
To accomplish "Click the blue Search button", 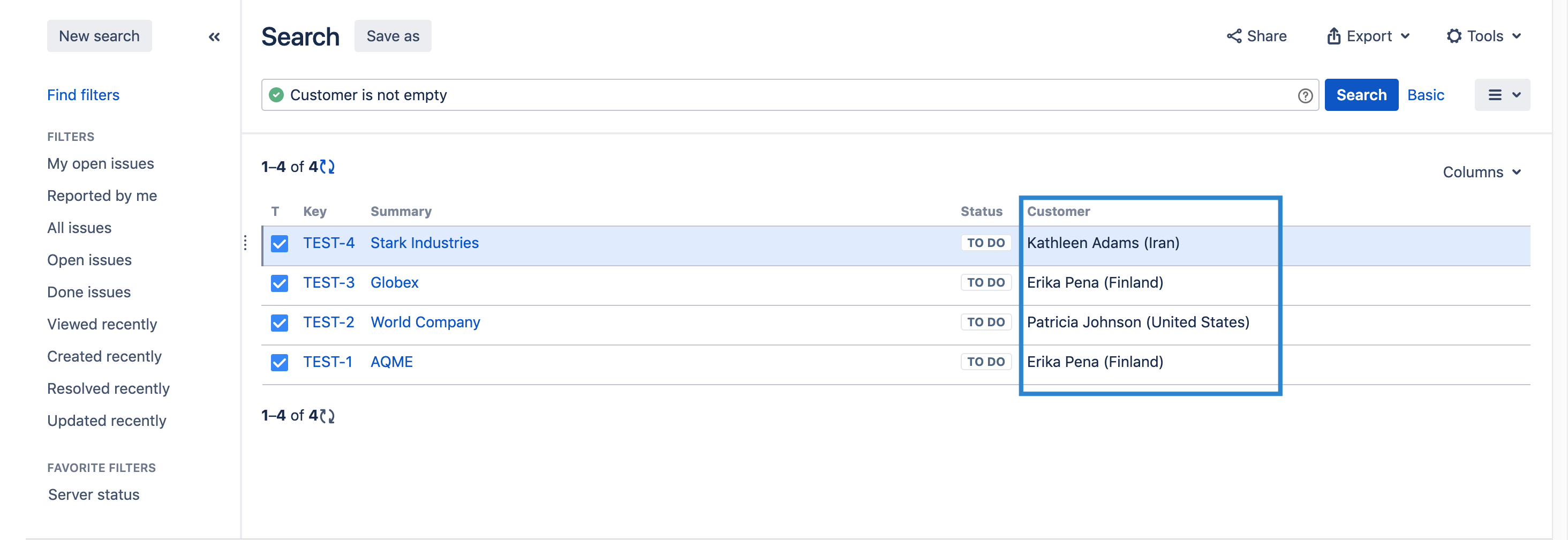I will (1360, 95).
